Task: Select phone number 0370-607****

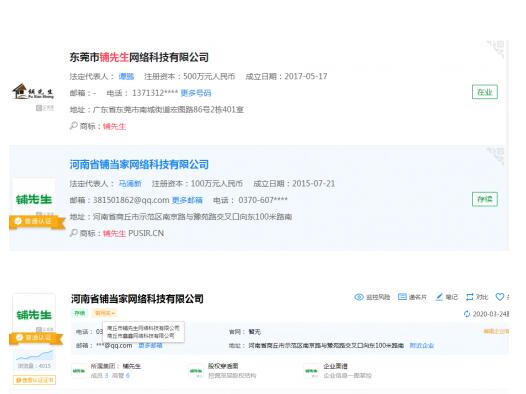Action: point(263,200)
